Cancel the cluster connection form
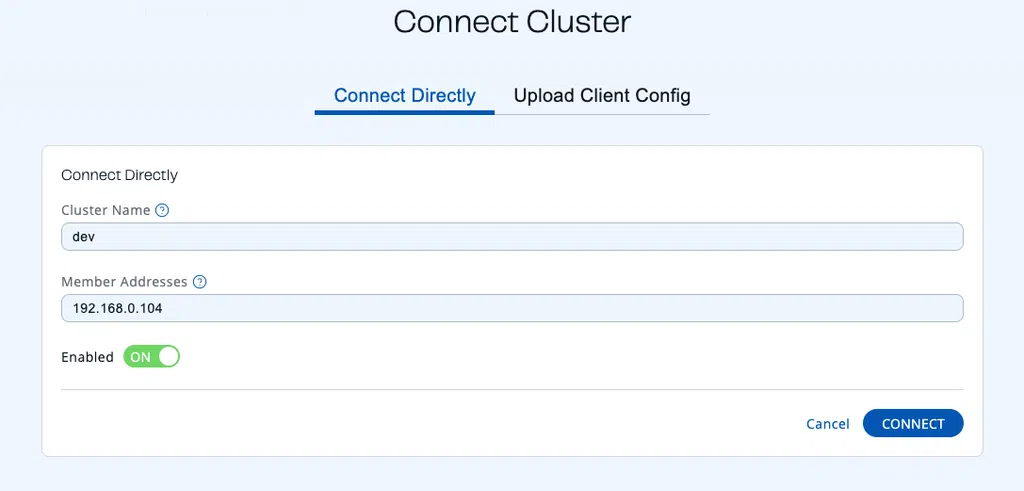The width and height of the screenshot is (1024, 491). pos(827,424)
